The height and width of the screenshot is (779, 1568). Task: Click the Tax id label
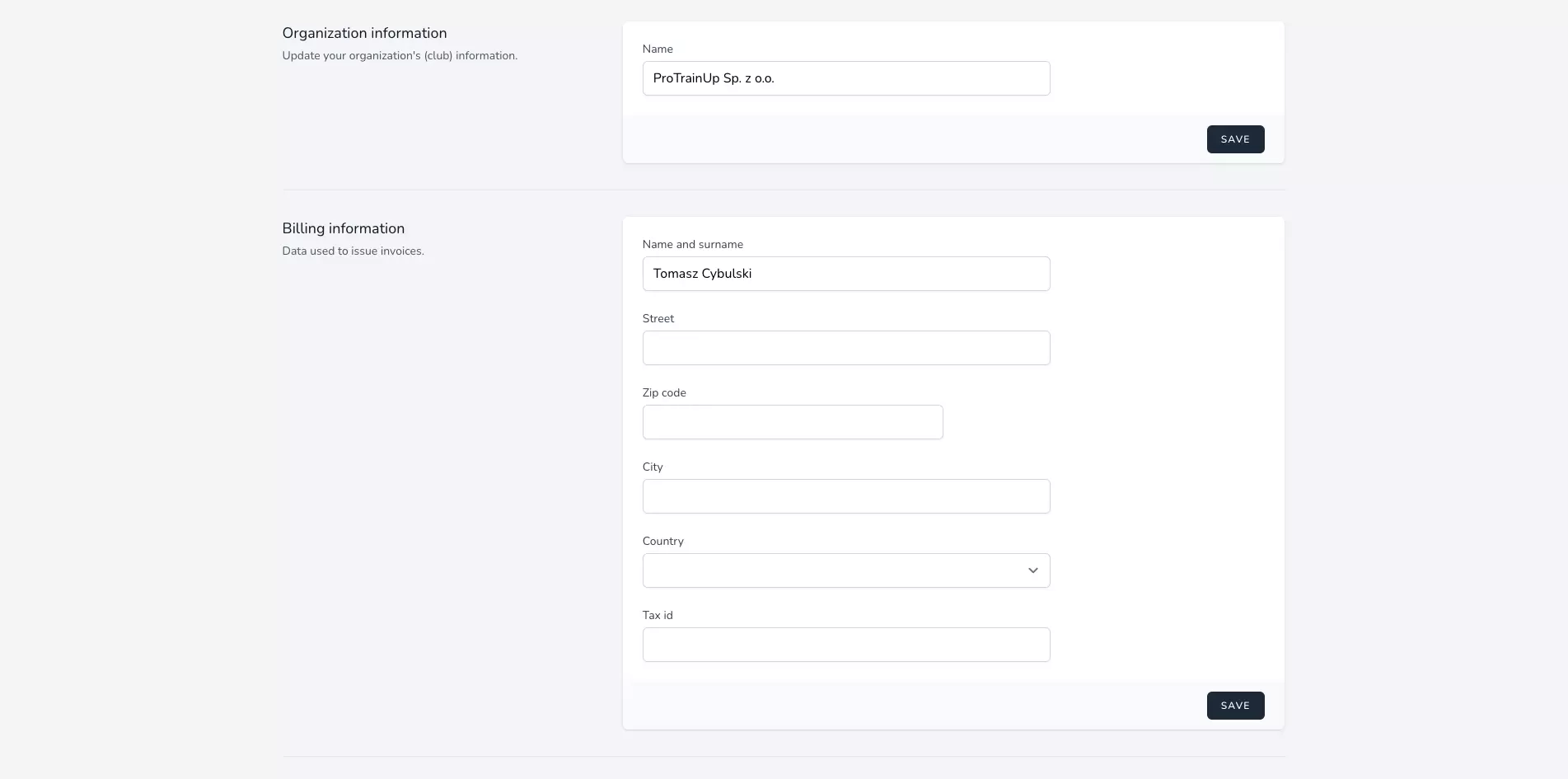[657, 616]
